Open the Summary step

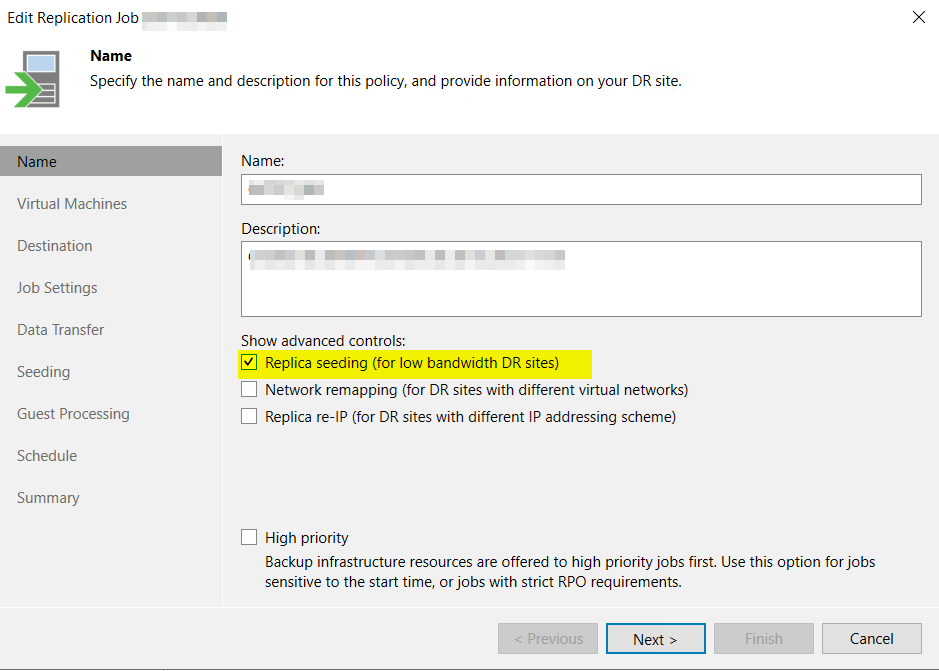(48, 498)
